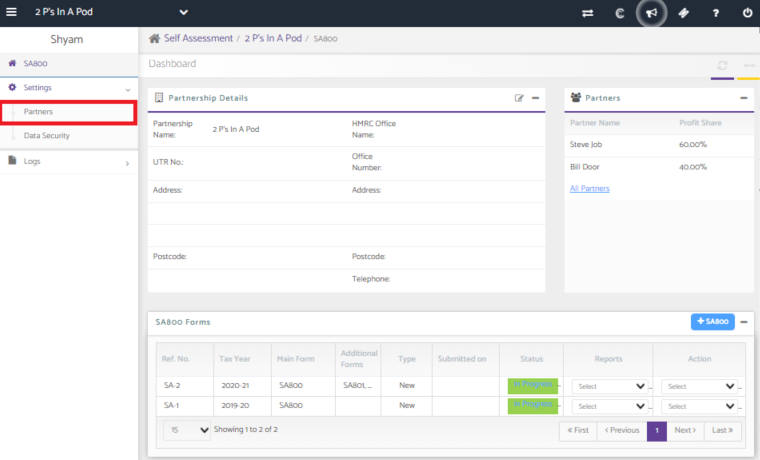
Task: Click the euro currency icon
Action: 619,13
